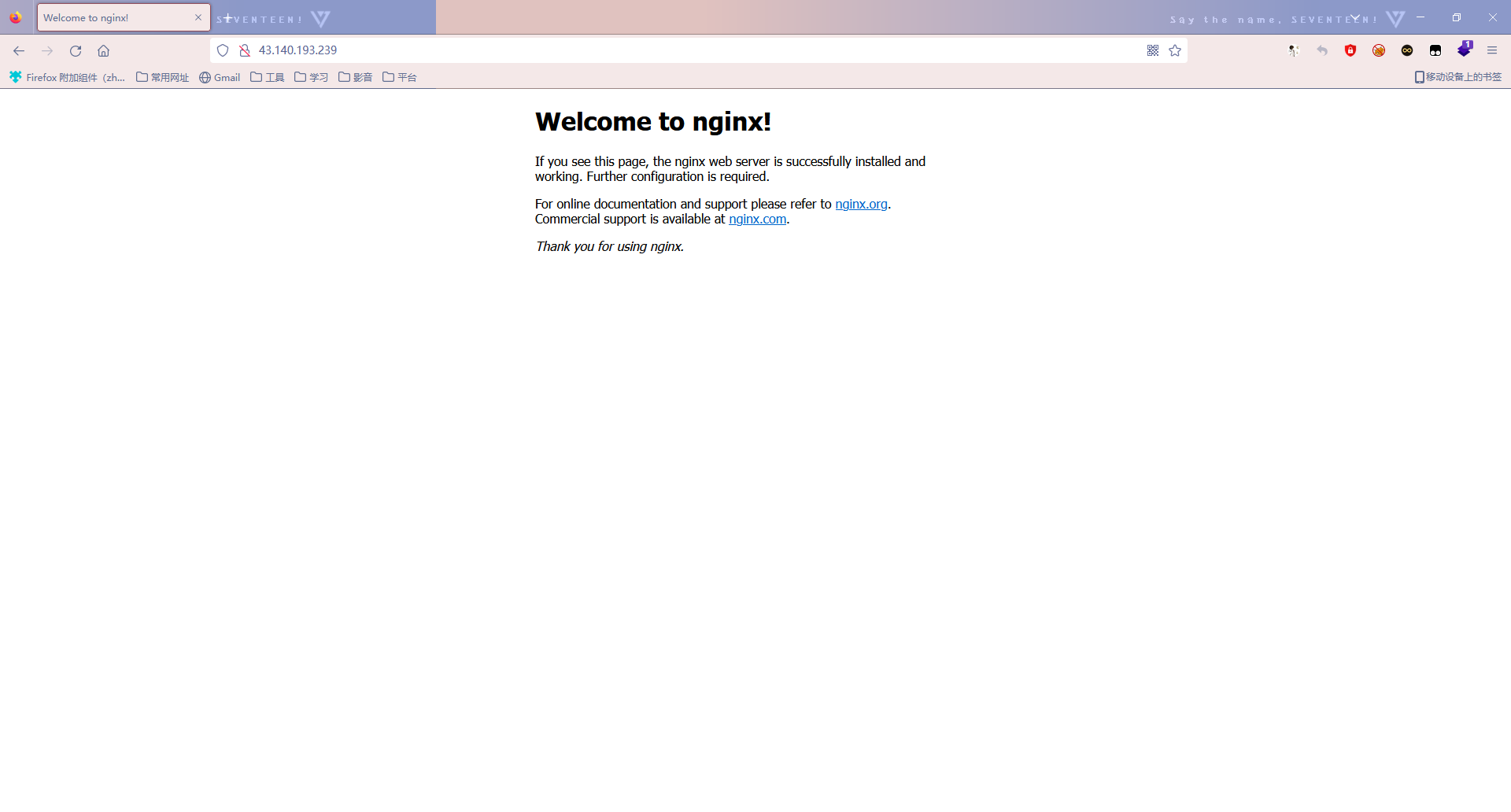Viewport: 1511px width, 812px height.
Task: Go back to the previous page
Action: coord(19,50)
